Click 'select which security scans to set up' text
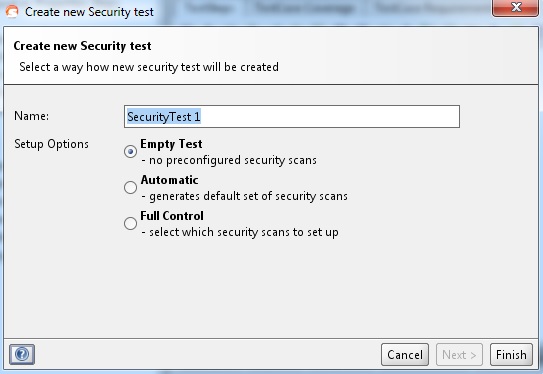 240,232
